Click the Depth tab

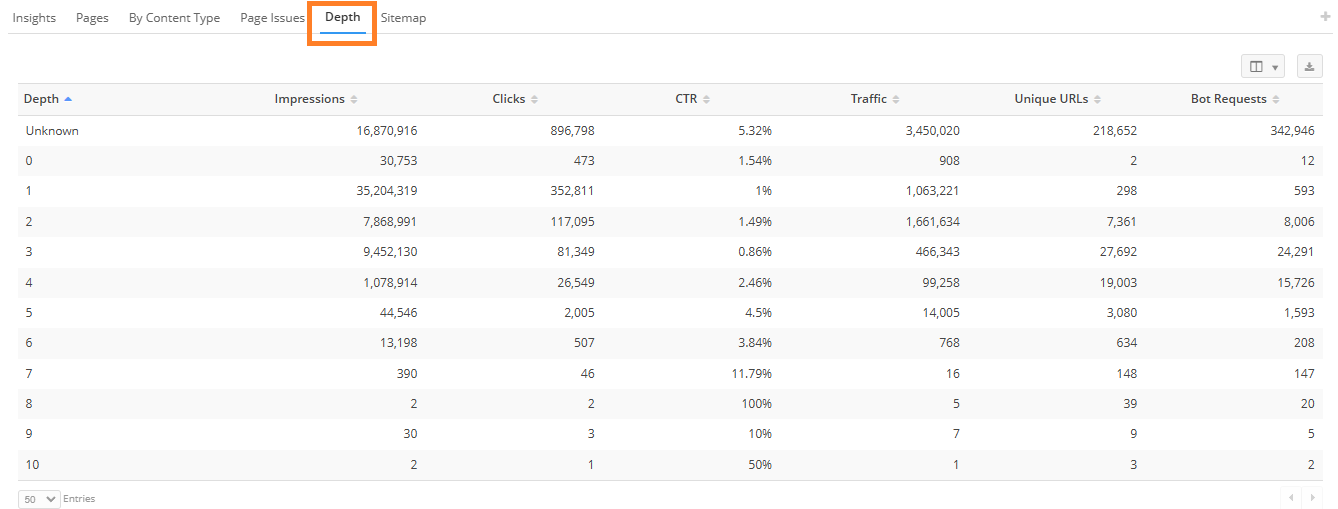pyautogui.click(x=343, y=18)
